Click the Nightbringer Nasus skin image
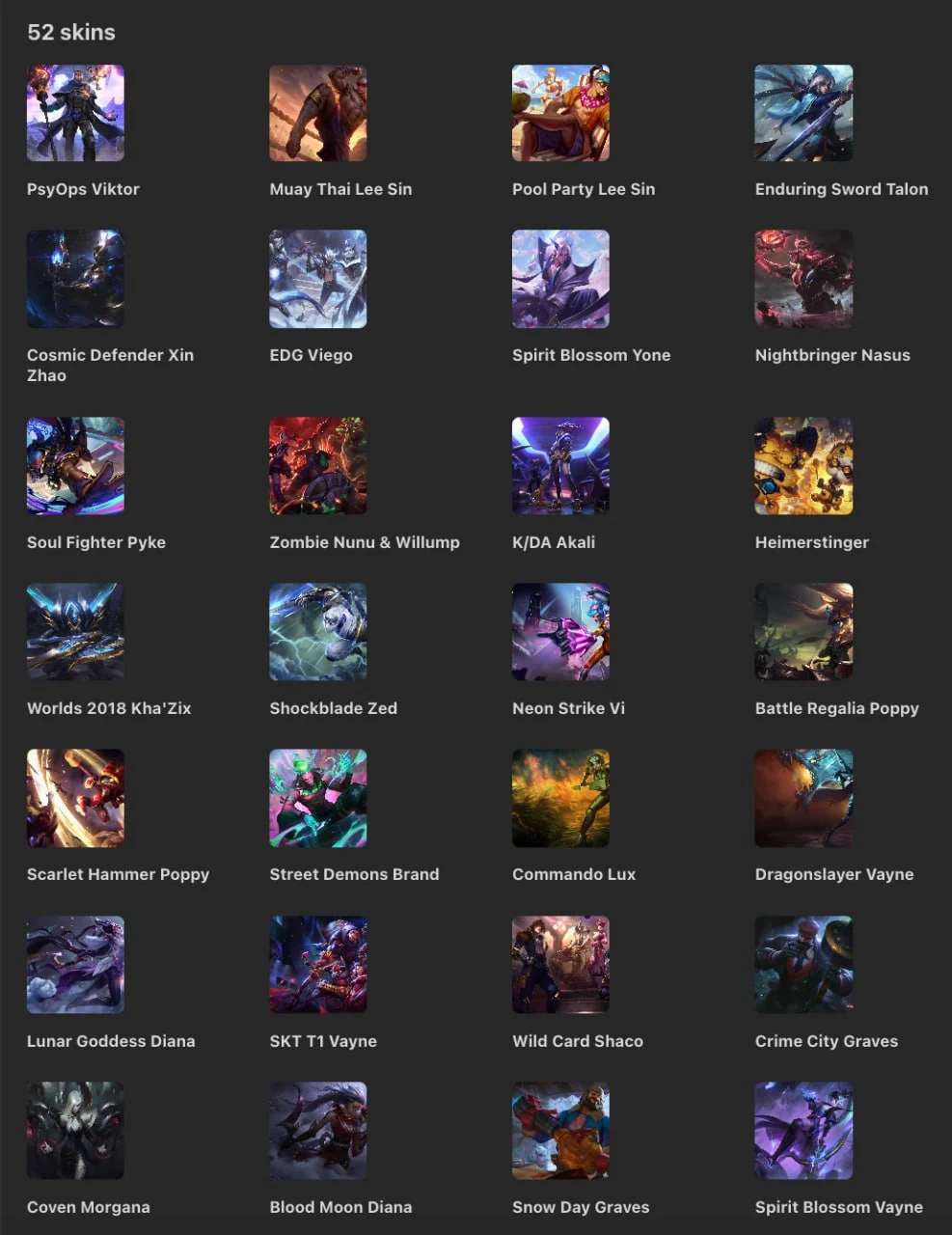 pyautogui.click(x=803, y=279)
